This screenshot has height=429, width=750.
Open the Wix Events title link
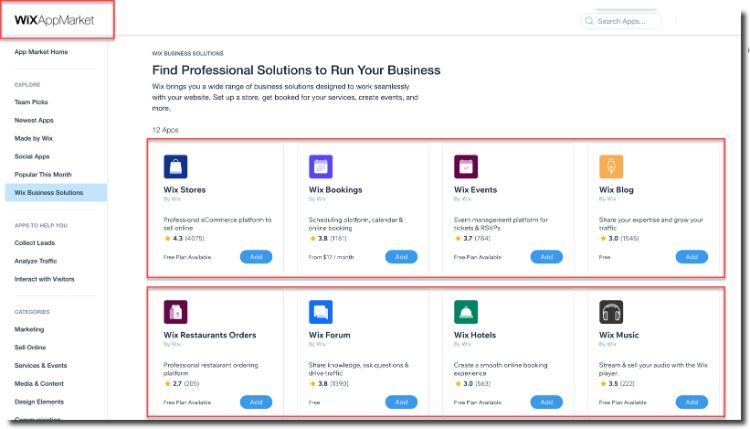(x=475, y=190)
